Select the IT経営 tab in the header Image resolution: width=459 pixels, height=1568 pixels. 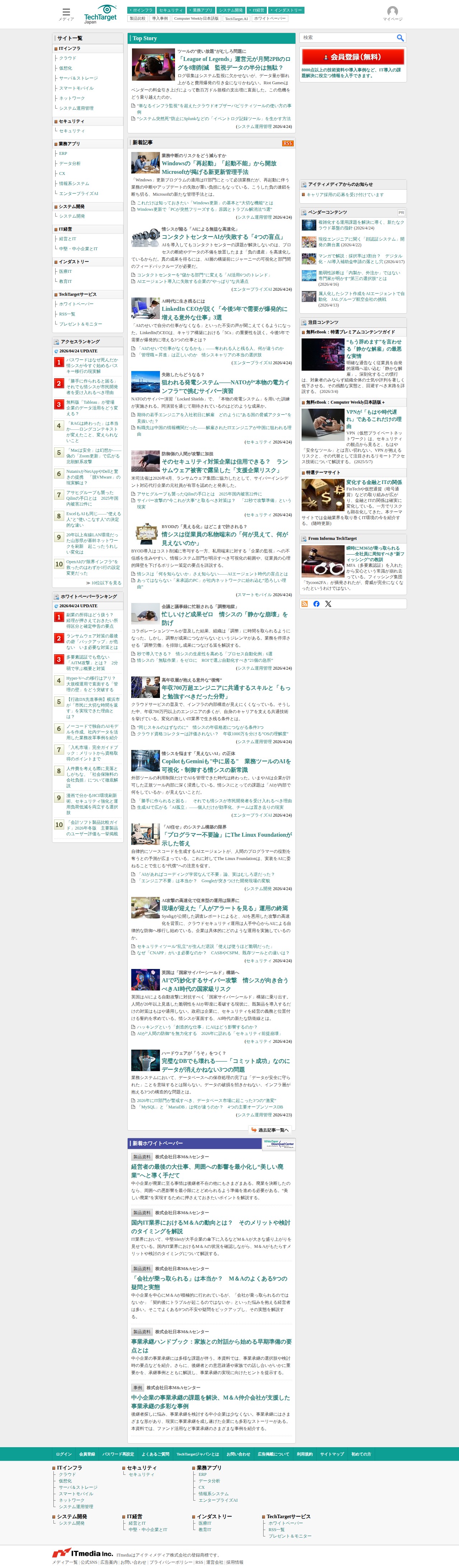click(x=257, y=10)
